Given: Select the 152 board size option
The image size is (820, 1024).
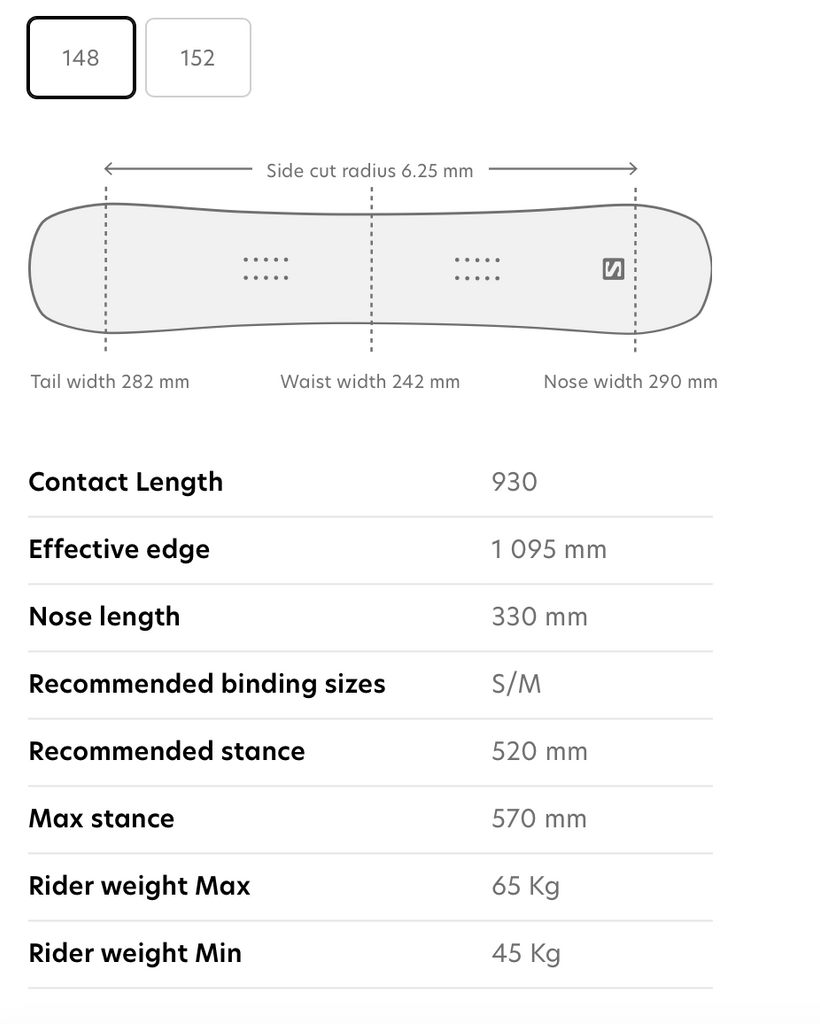Looking at the screenshot, I should [198, 58].
